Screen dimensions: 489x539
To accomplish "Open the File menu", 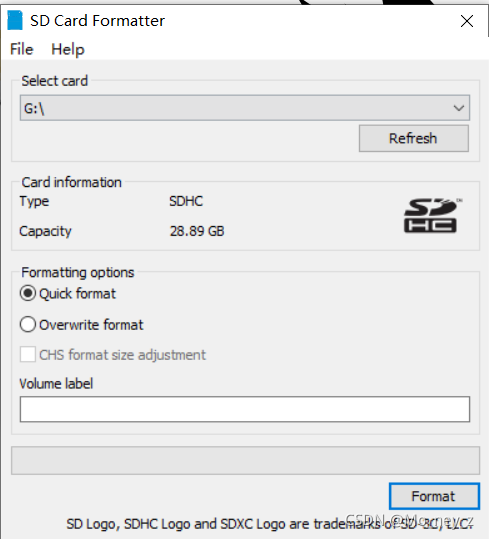I will click(21, 49).
